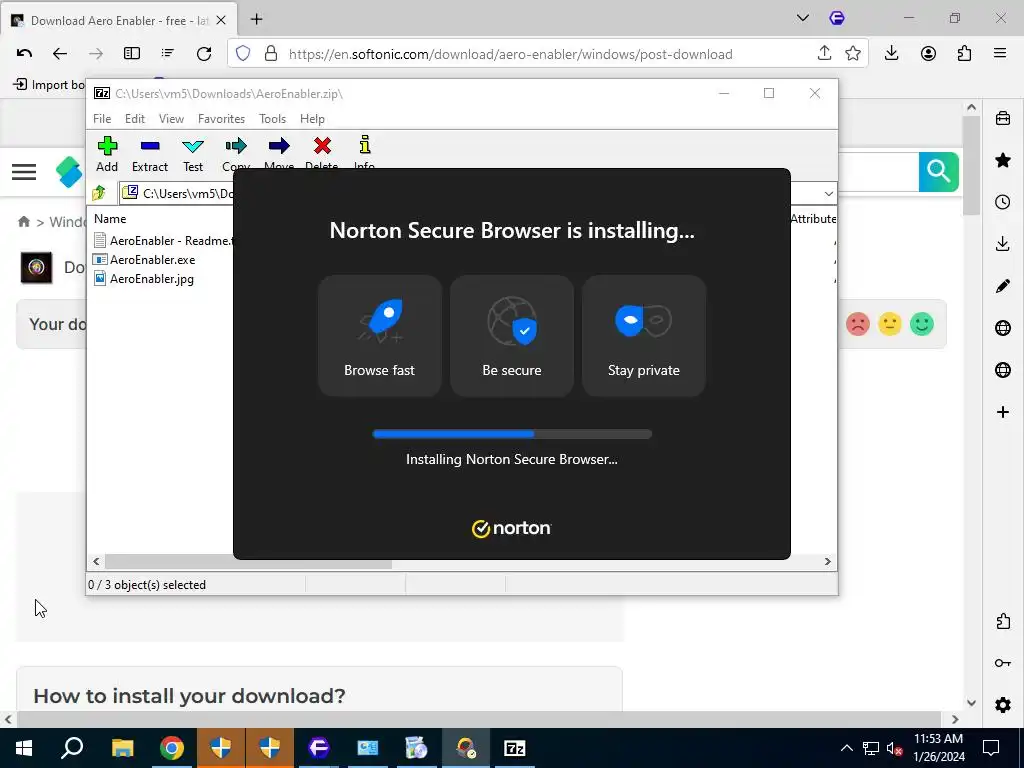The height and width of the screenshot is (768, 1024).
Task: Select AeroEnabler.jpg in the file list
Action: tap(152, 279)
